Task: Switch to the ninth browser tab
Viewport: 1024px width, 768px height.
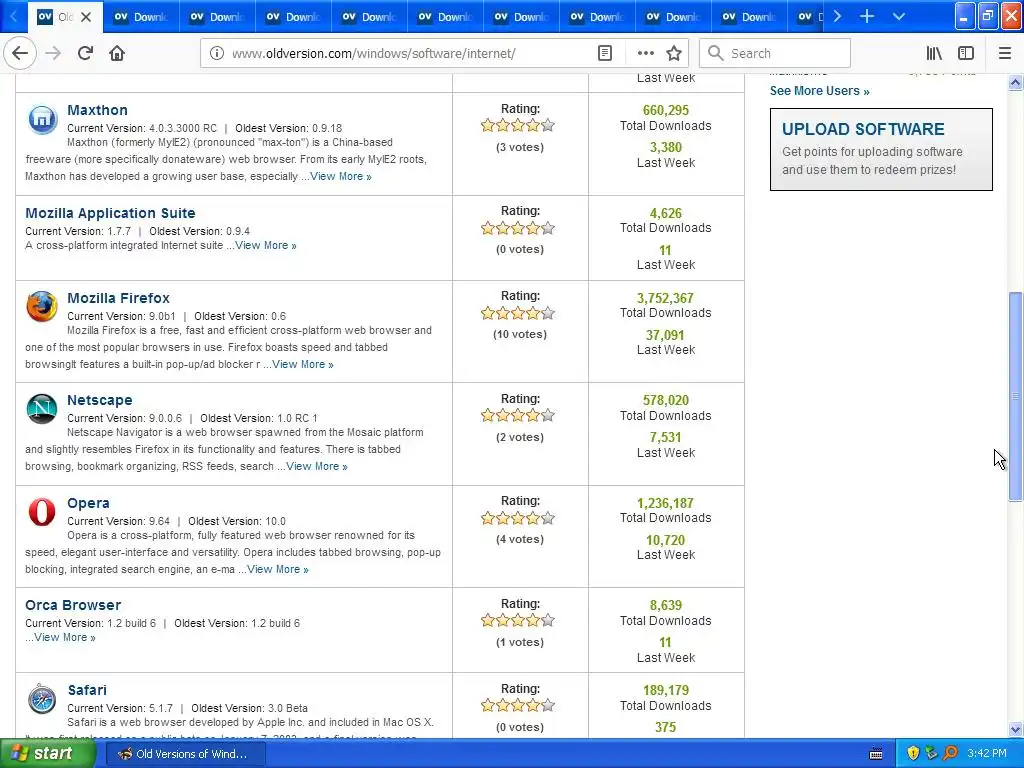Action: coord(673,17)
